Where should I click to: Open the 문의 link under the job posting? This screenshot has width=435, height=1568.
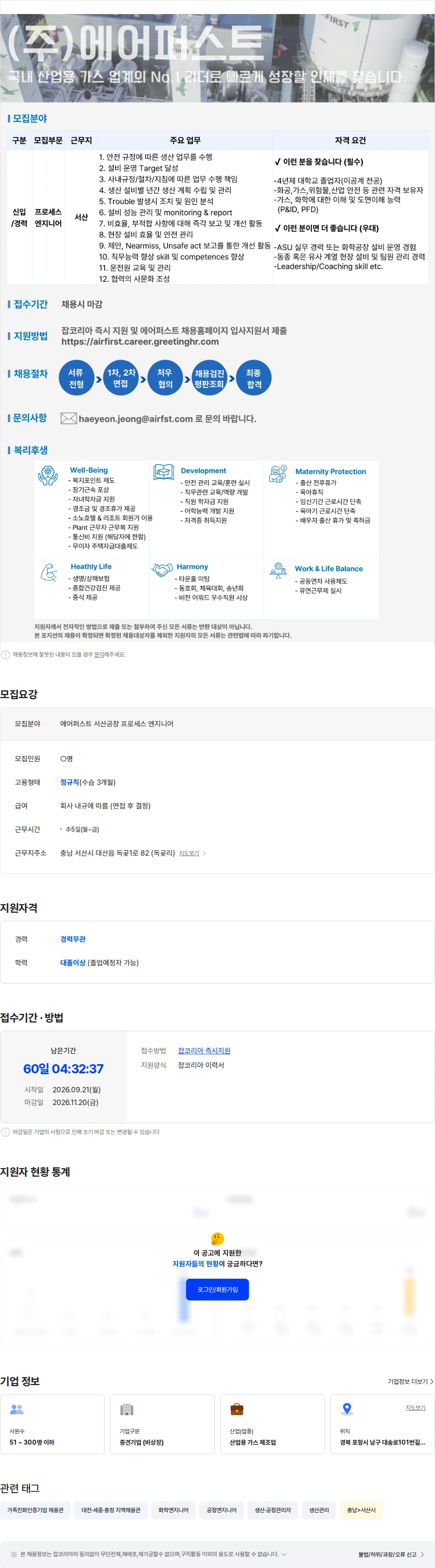pyautogui.click(x=100, y=654)
